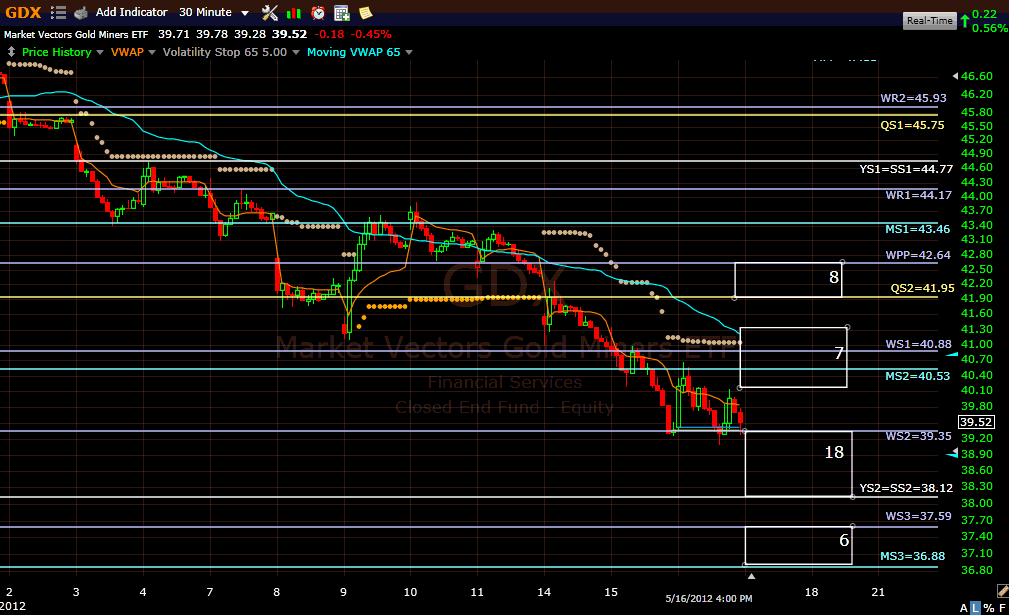The image size is (1009, 615).
Task: Click the Moving VWAP 65 indicator label
Action: tap(353, 52)
